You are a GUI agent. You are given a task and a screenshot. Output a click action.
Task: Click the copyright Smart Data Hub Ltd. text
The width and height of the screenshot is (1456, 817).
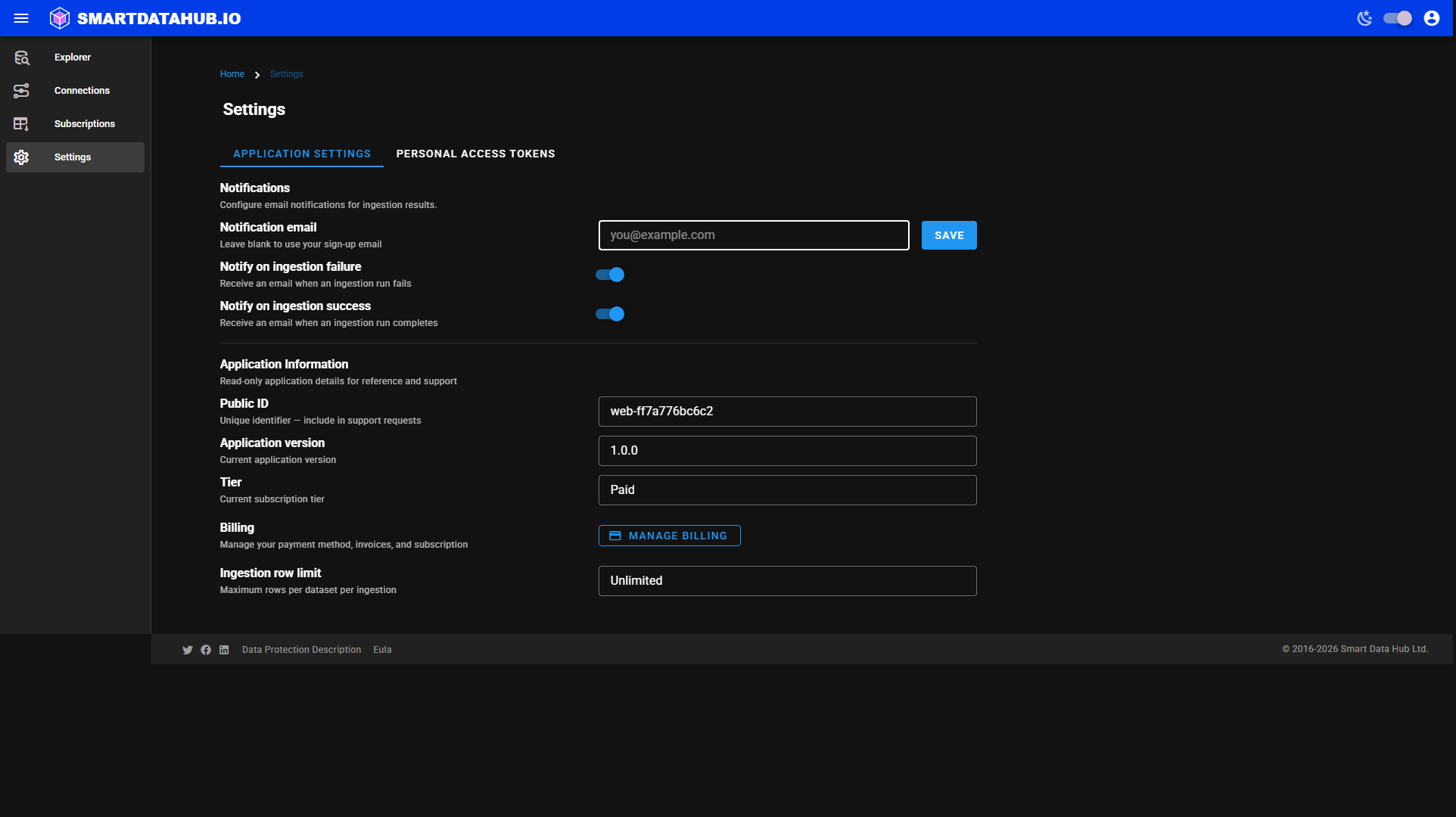(1355, 649)
